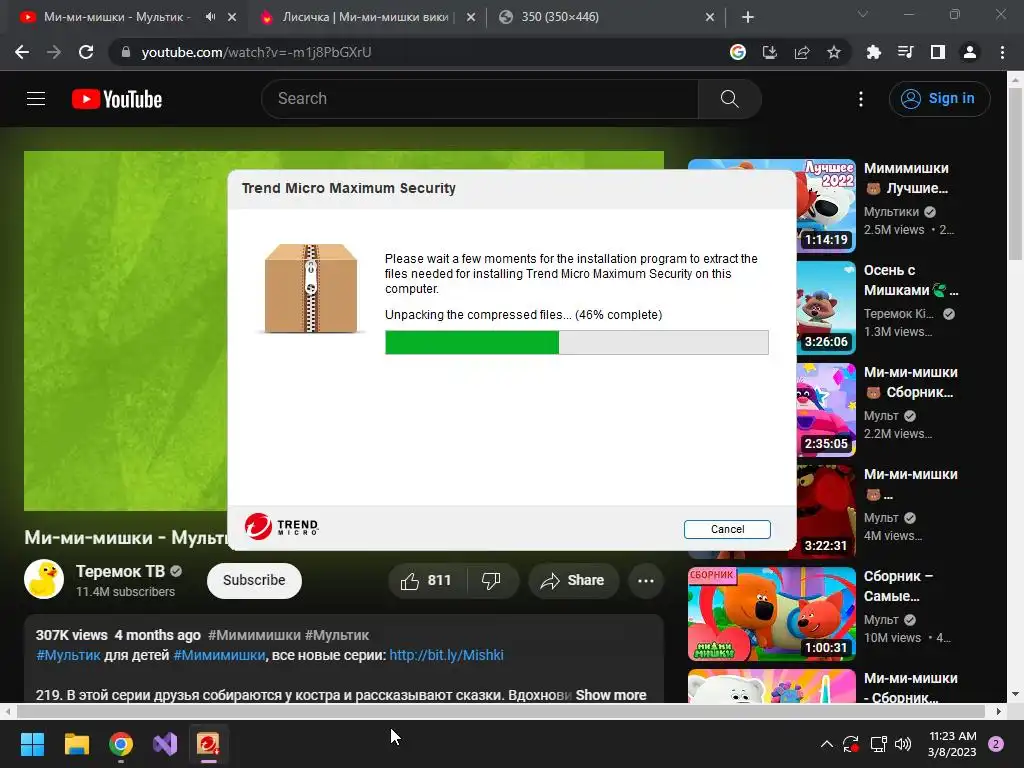Open more actions ellipsis under video
Viewport: 1024px width, 768px height.
[645, 581]
